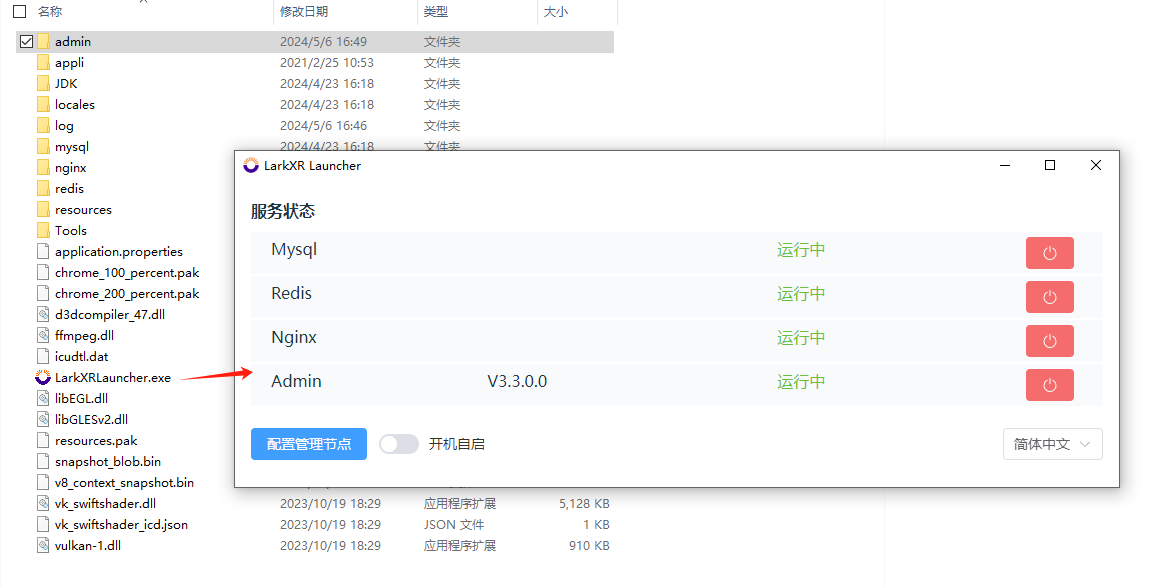The width and height of the screenshot is (1155, 587).
Task: Select the v8_context_snapshot.bin file name
Action: point(124,482)
